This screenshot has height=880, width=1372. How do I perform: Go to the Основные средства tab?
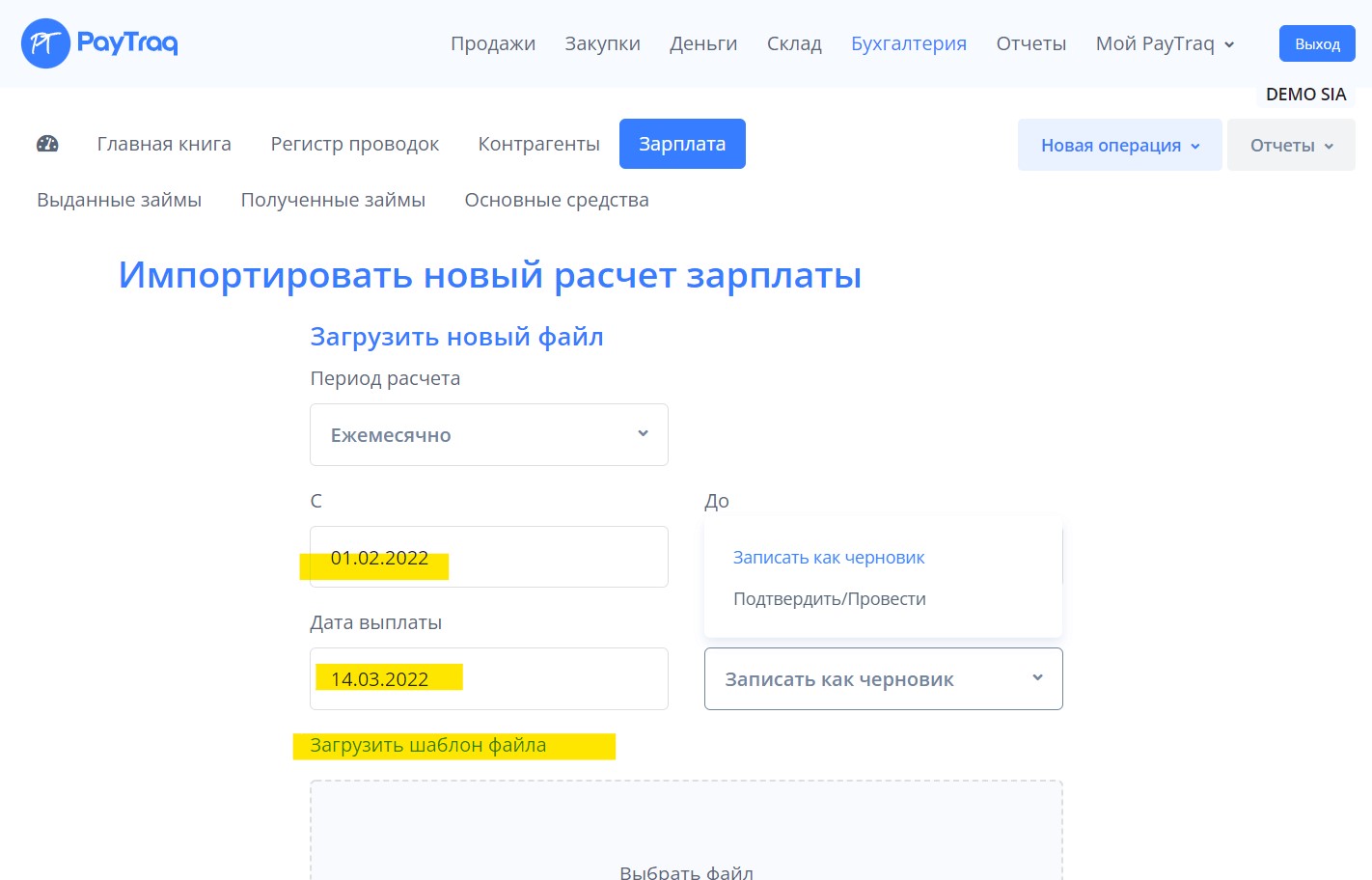[557, 200]
